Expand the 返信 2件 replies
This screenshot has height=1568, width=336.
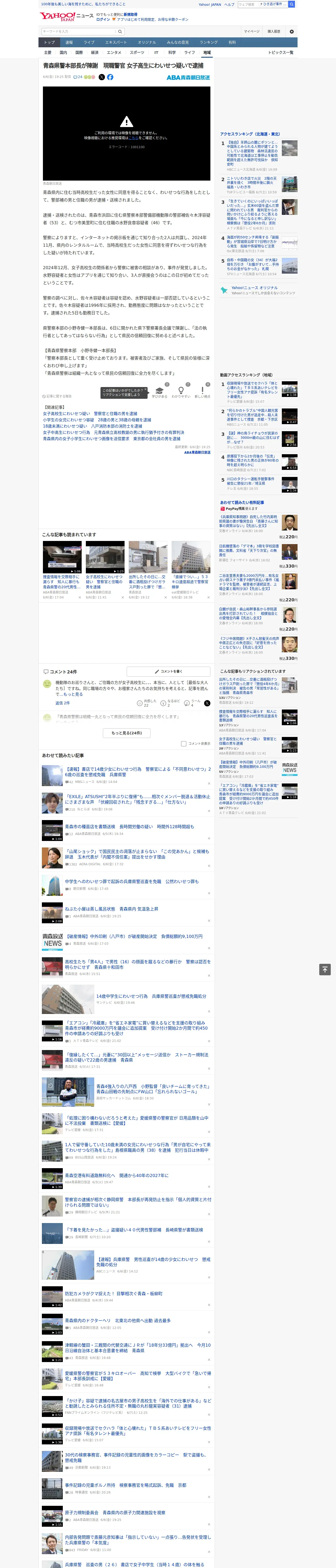tap(63, 703)
